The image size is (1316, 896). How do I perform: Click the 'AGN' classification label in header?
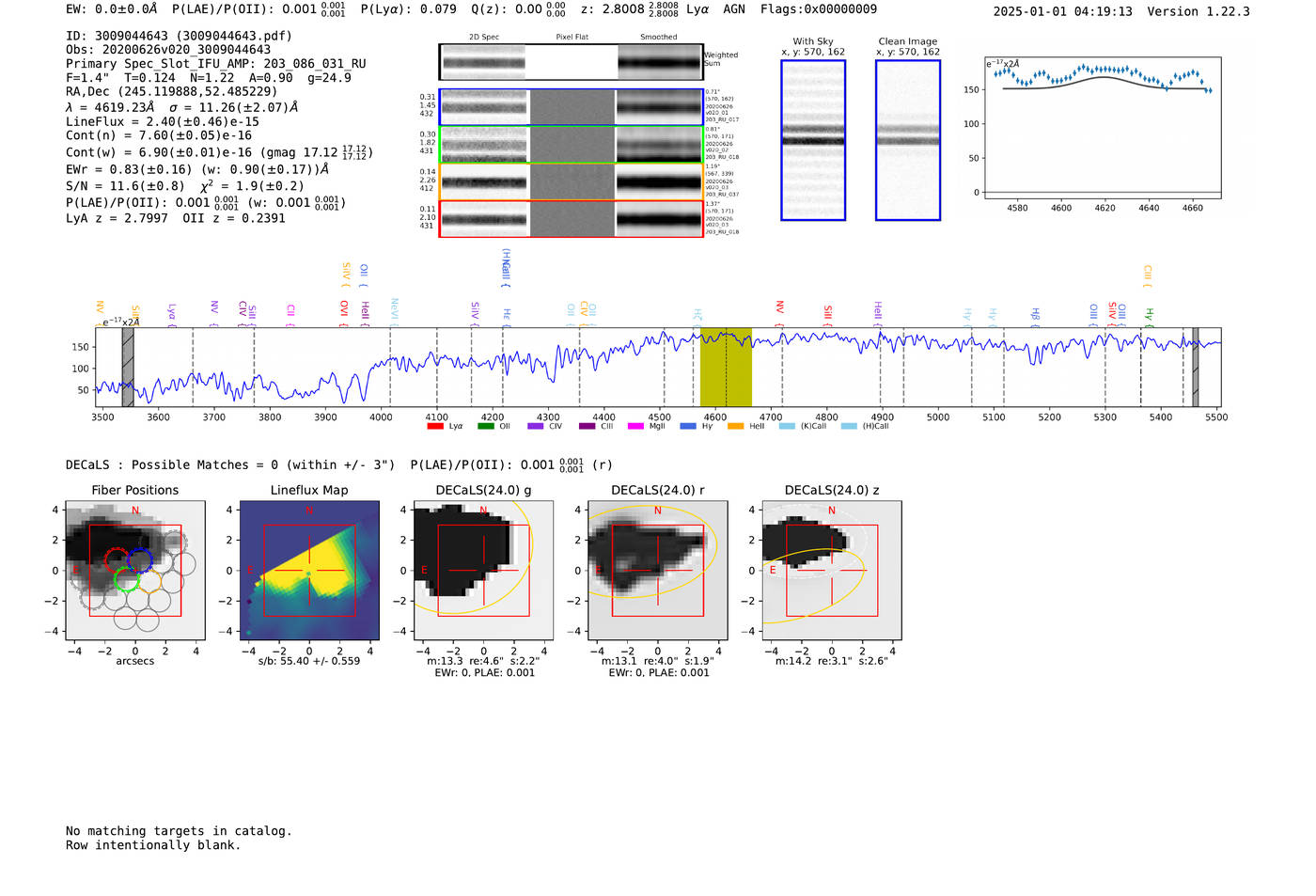(x=734, y=9)
